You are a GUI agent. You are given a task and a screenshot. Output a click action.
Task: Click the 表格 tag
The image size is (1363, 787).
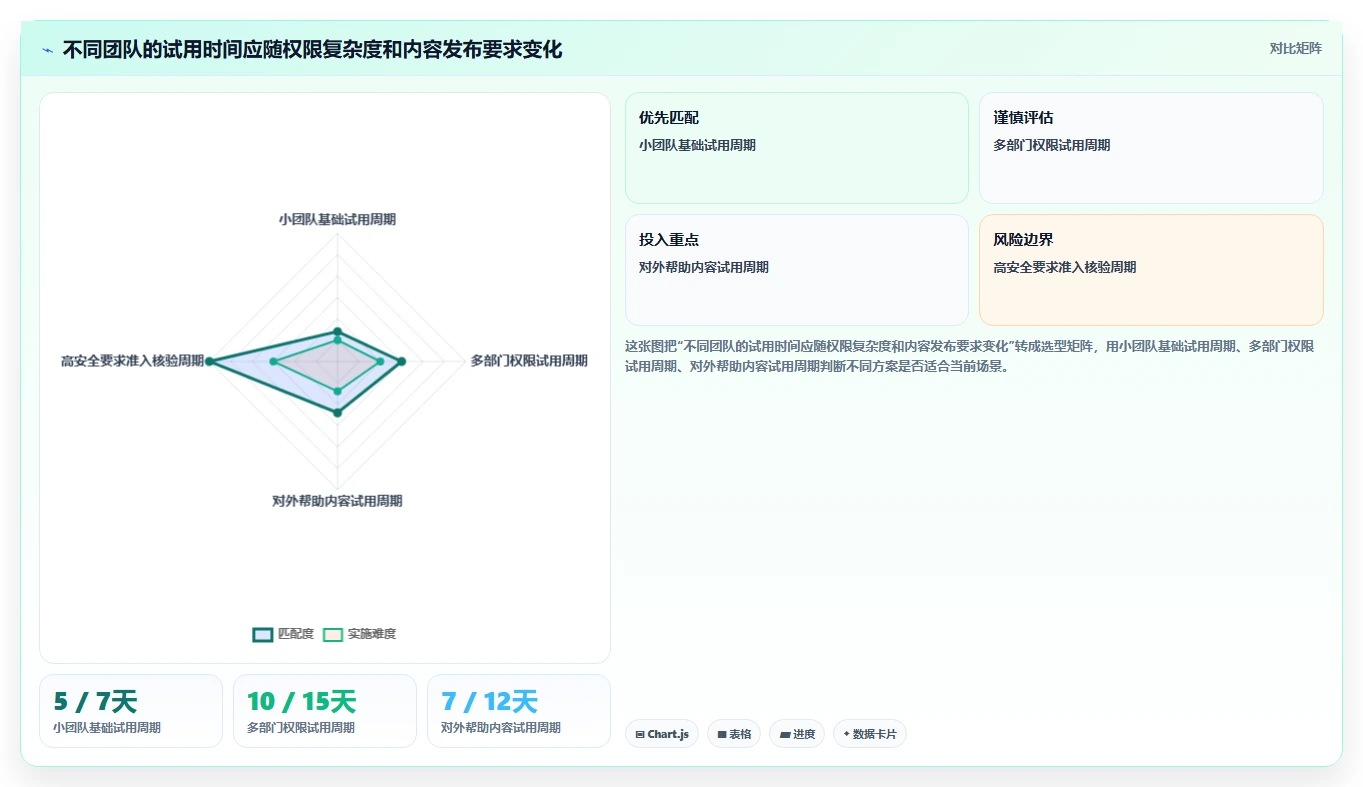point(734,734)
